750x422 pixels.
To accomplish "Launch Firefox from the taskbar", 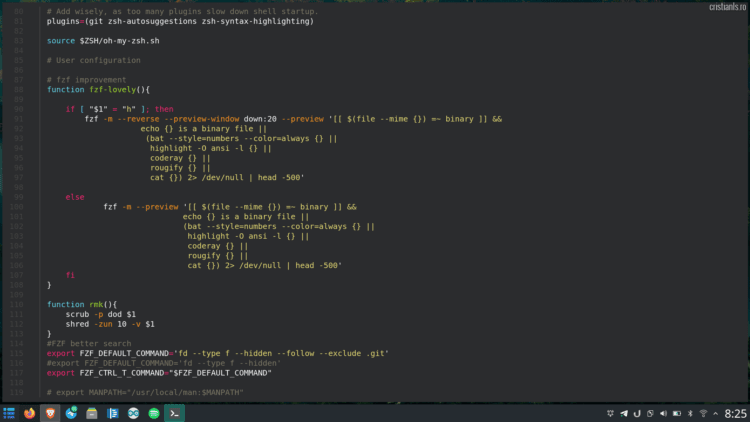I will pyautogui.click(x=29, y=413).
